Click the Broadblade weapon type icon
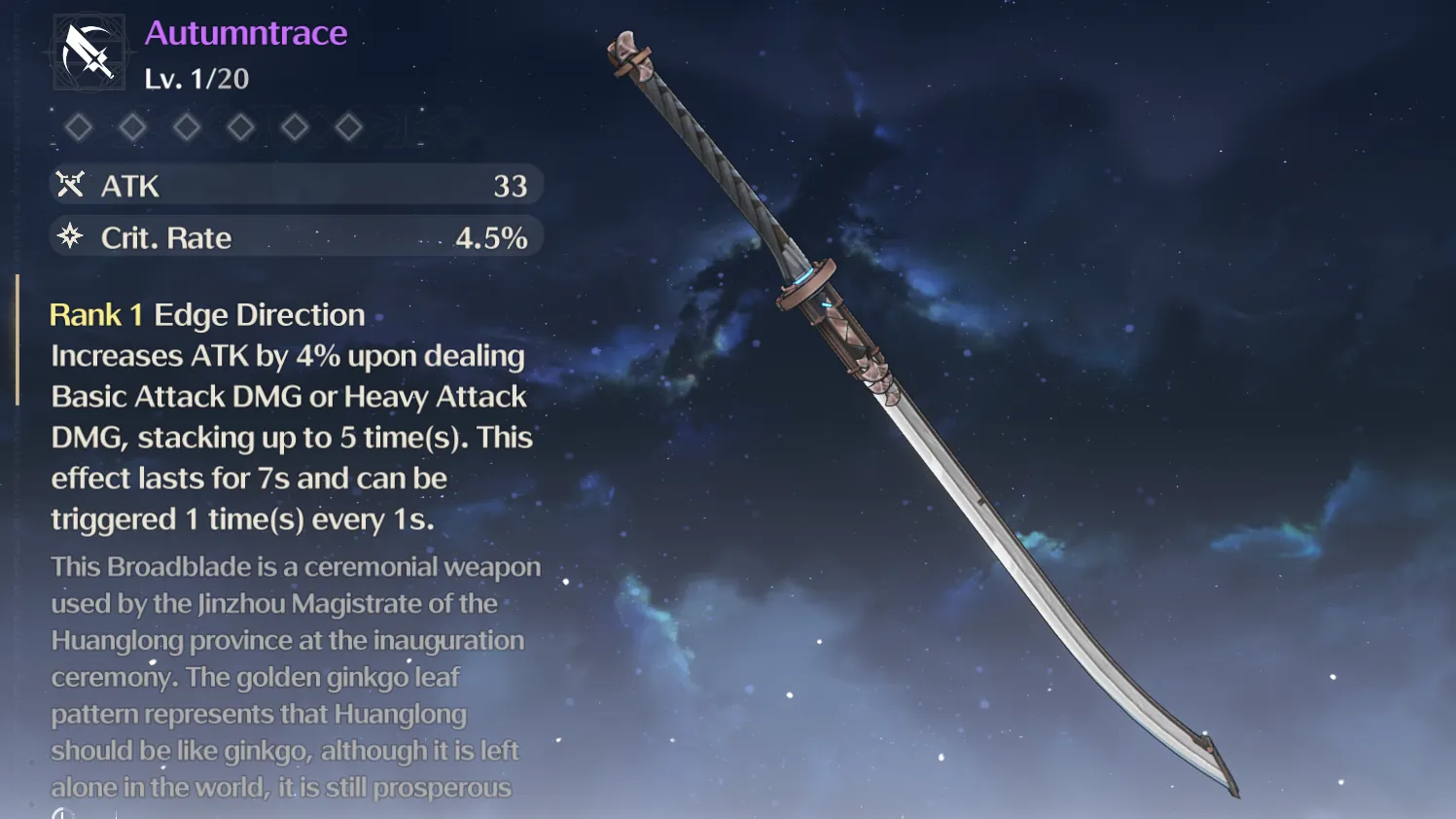The width and height of the screenshot is (1456, 819). point(89,53)
